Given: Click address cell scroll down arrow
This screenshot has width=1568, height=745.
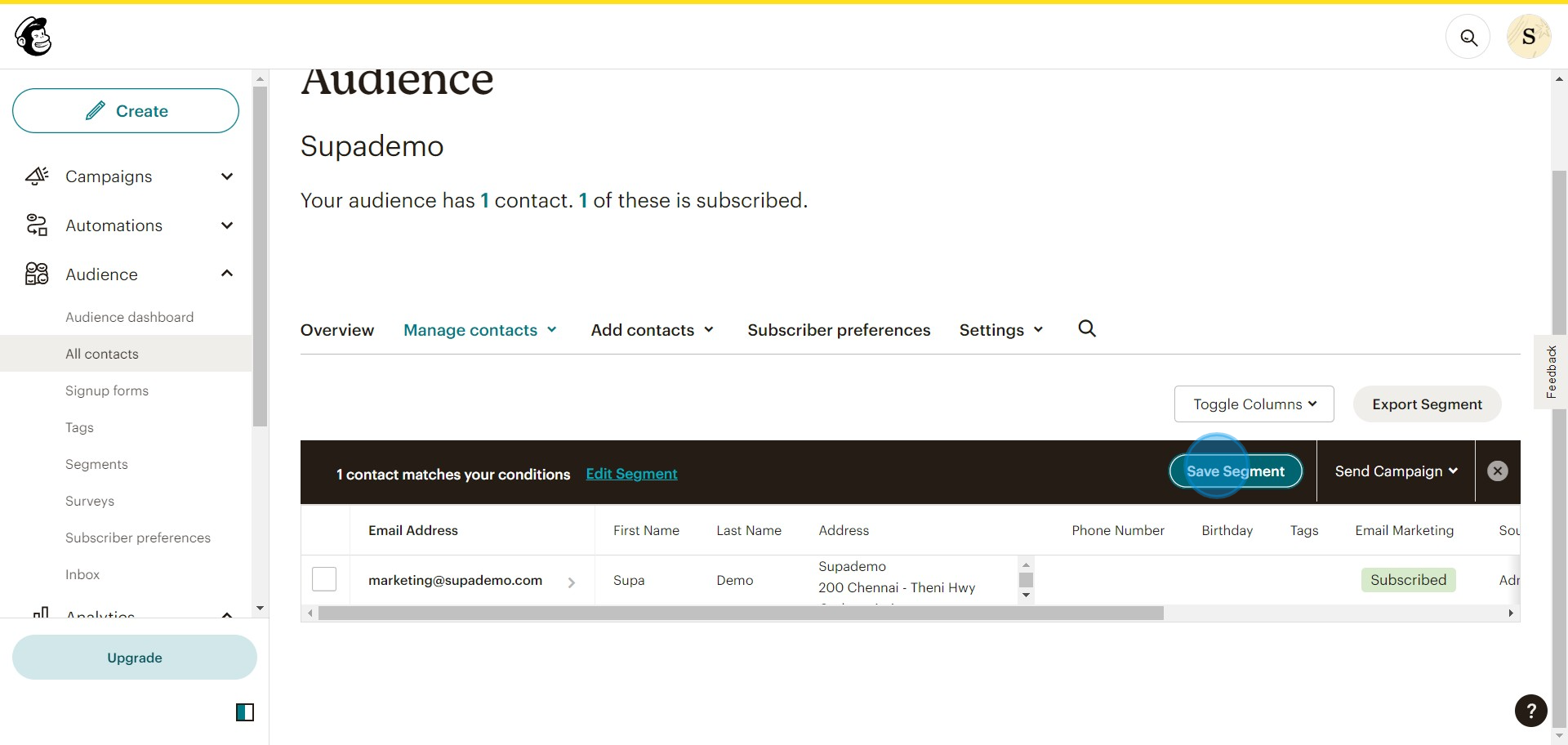Looking at the screenshot, I should (x=1027, y=596).
